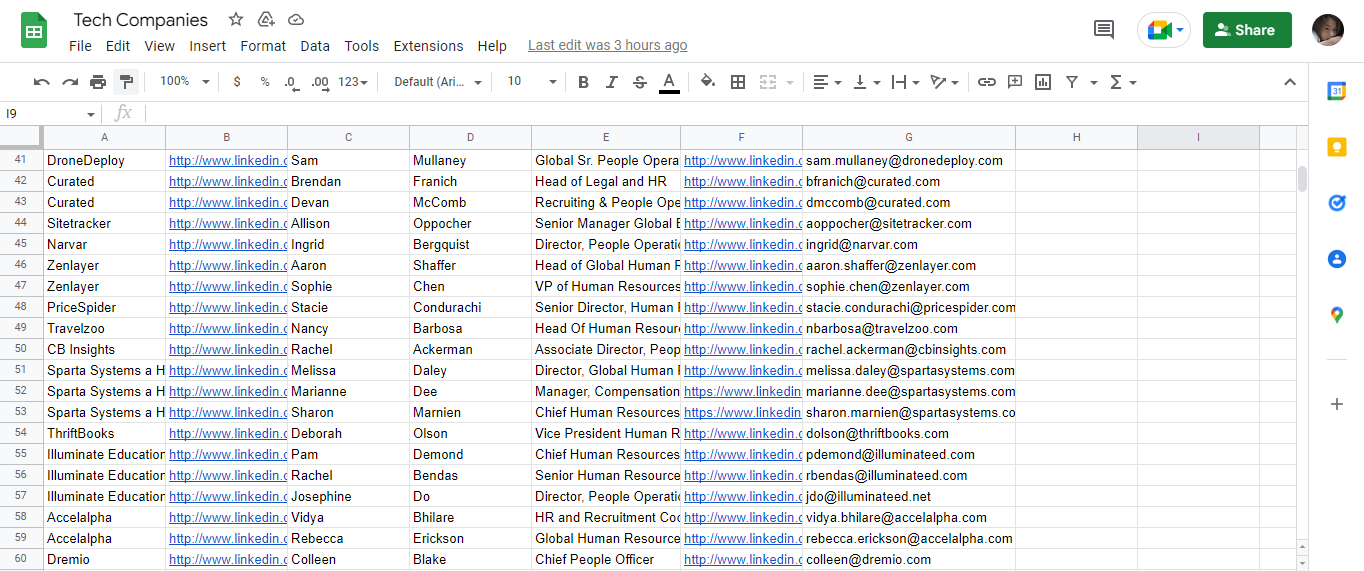This screenshot has width=1364, height=571.
Task: Collapse the menus with the chevron
Action: coord(1290,82)
